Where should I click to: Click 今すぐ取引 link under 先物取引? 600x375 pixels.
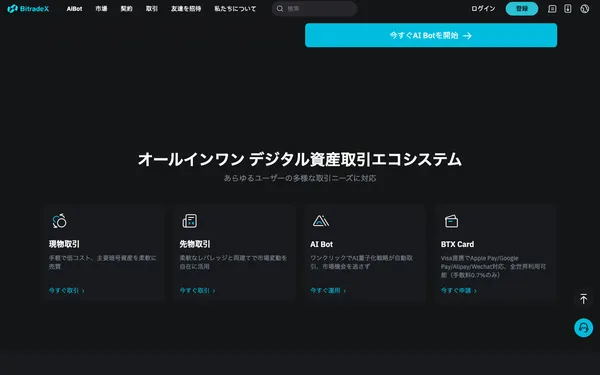pos(197,290)
